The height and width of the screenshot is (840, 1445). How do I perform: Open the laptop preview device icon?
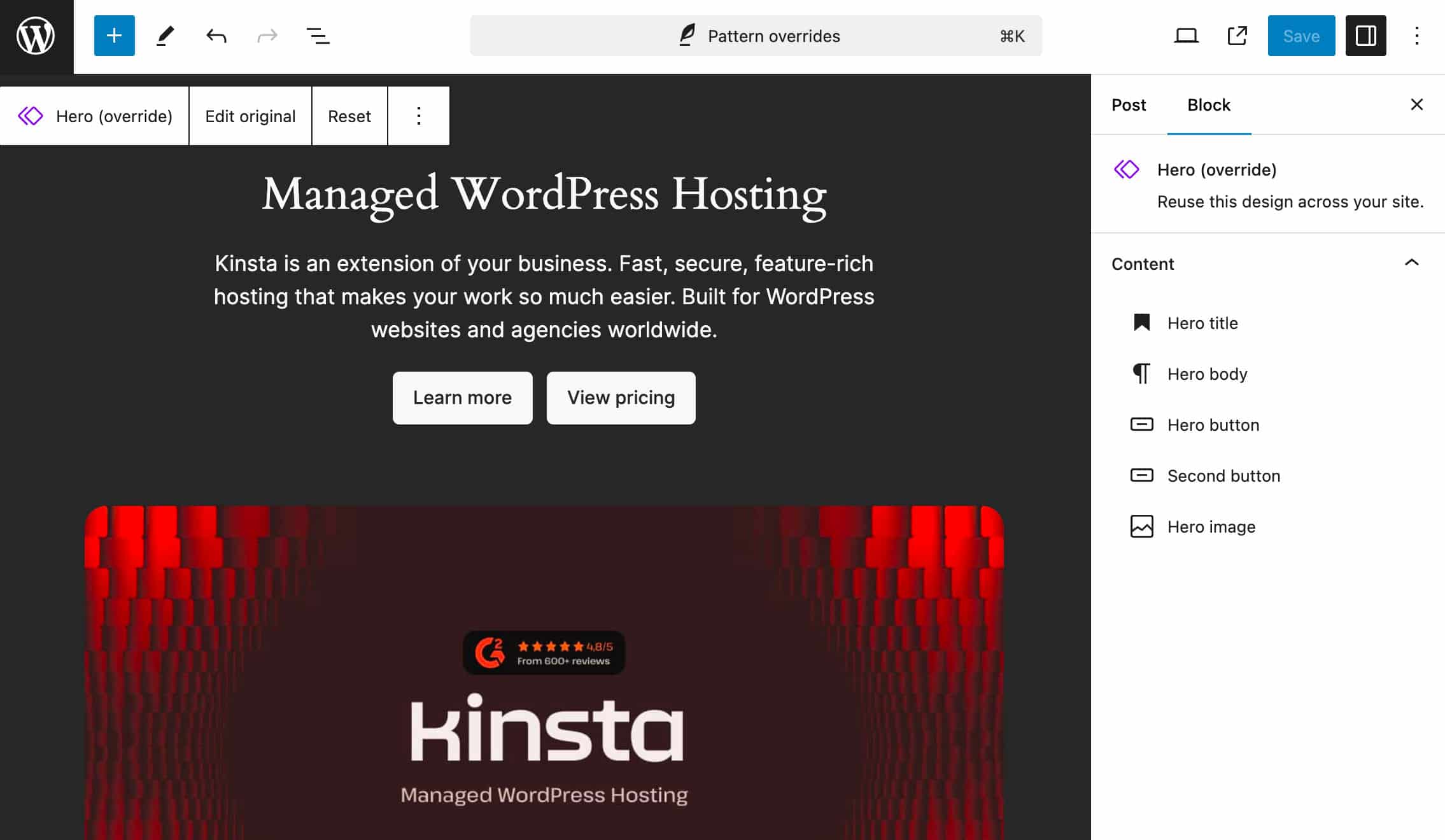[x=1186, y=36]
